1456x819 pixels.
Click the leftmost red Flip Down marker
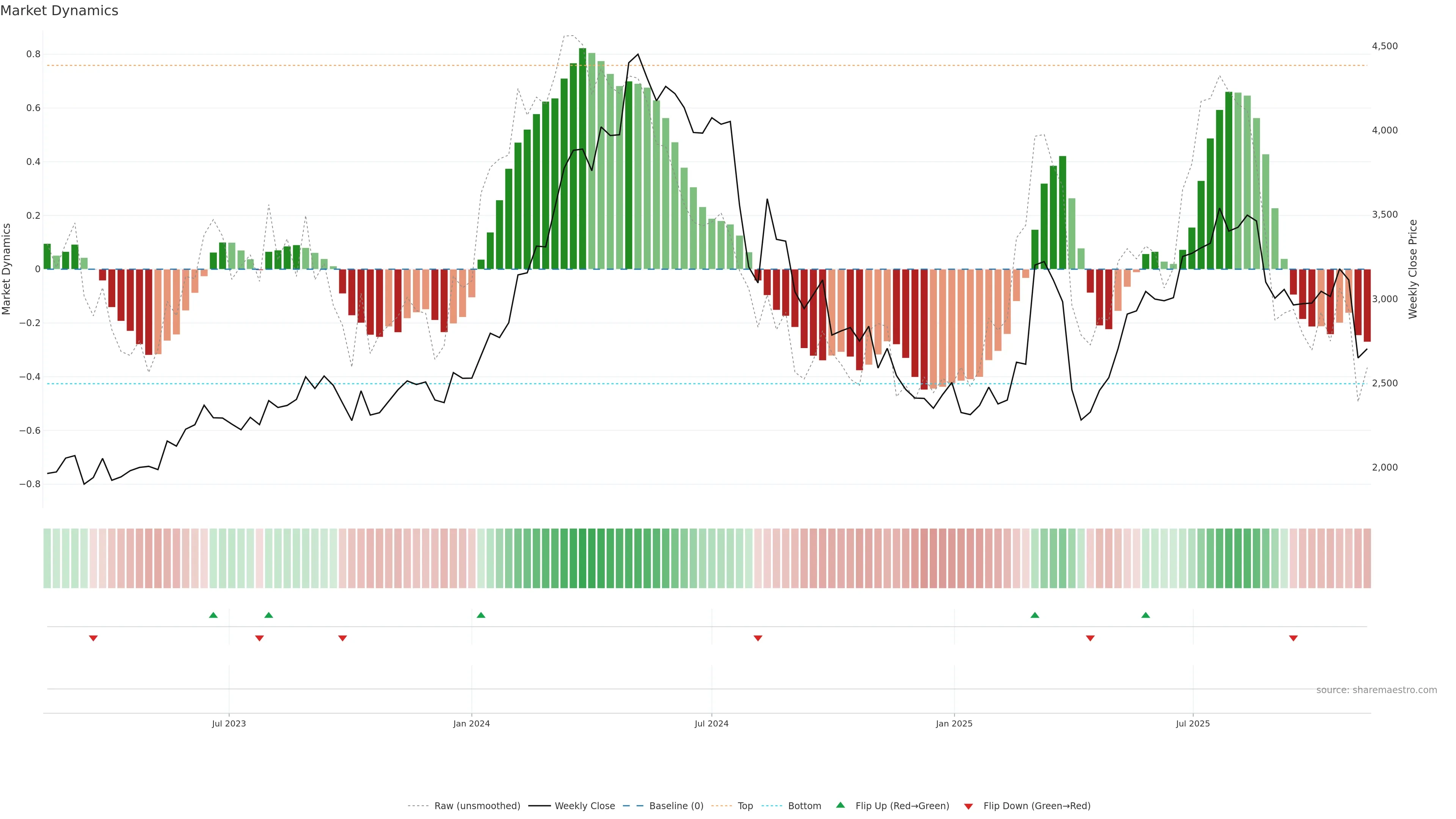[93, 638]
